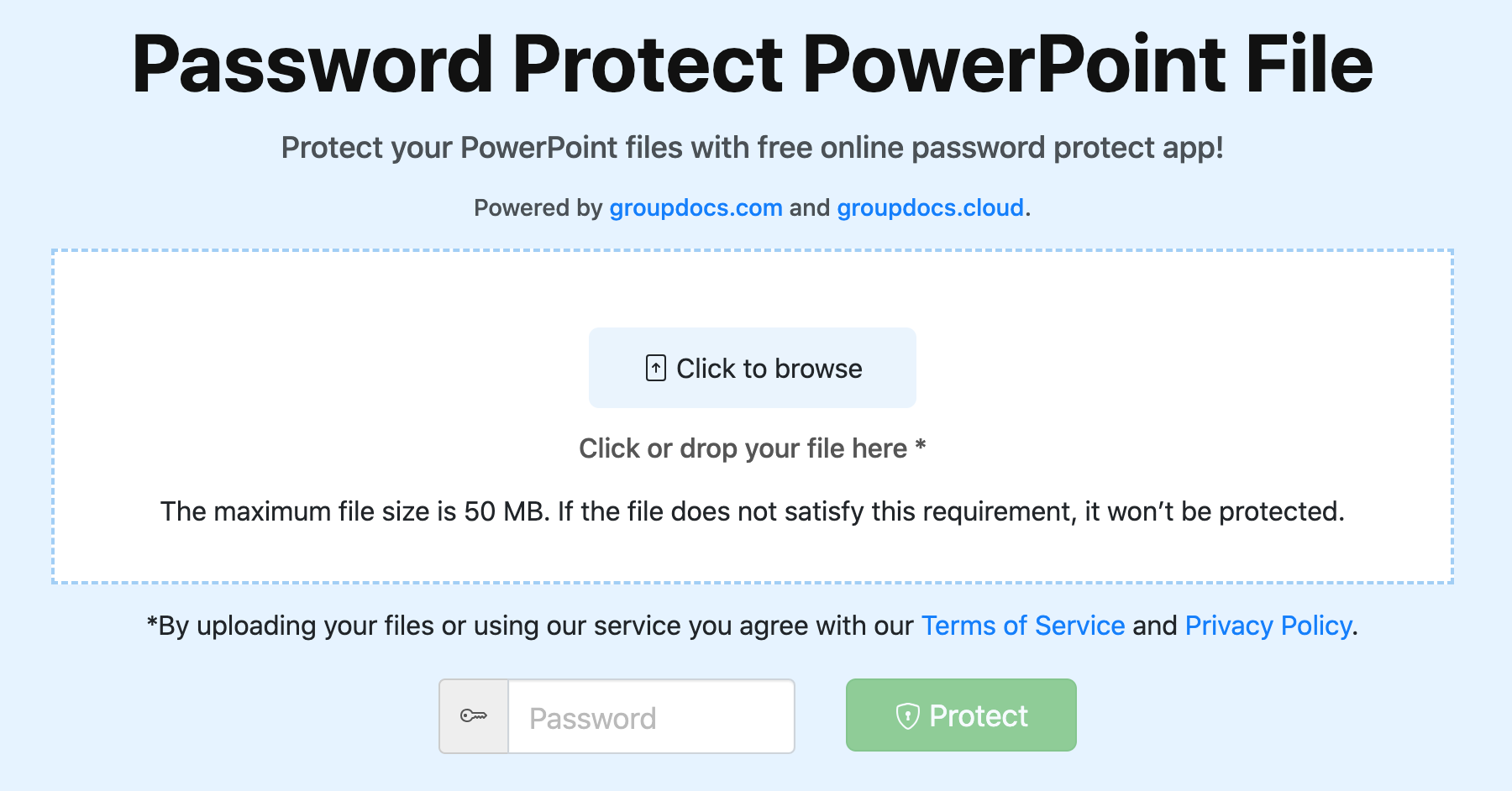Viewport: 1512px width, 791px height.
Task: Click the Click or drop your file here text
Action: (753, 448)
